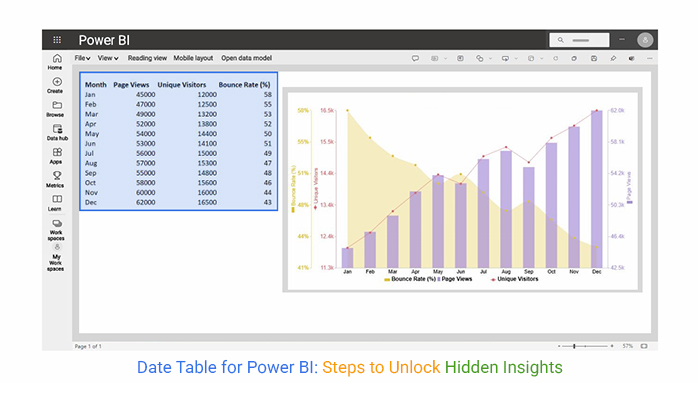Open Apps in the sidebar
The height and width of the screenshot is (400, 698).
[57, 156]
